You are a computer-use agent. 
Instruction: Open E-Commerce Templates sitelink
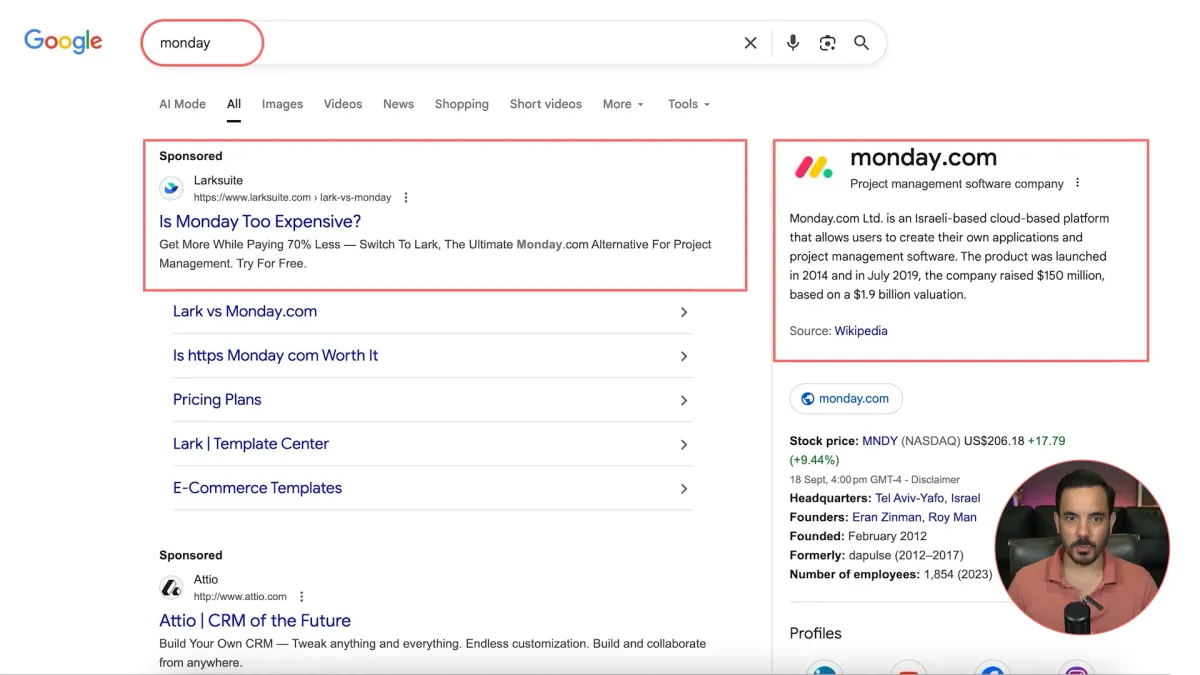[257, 487]
